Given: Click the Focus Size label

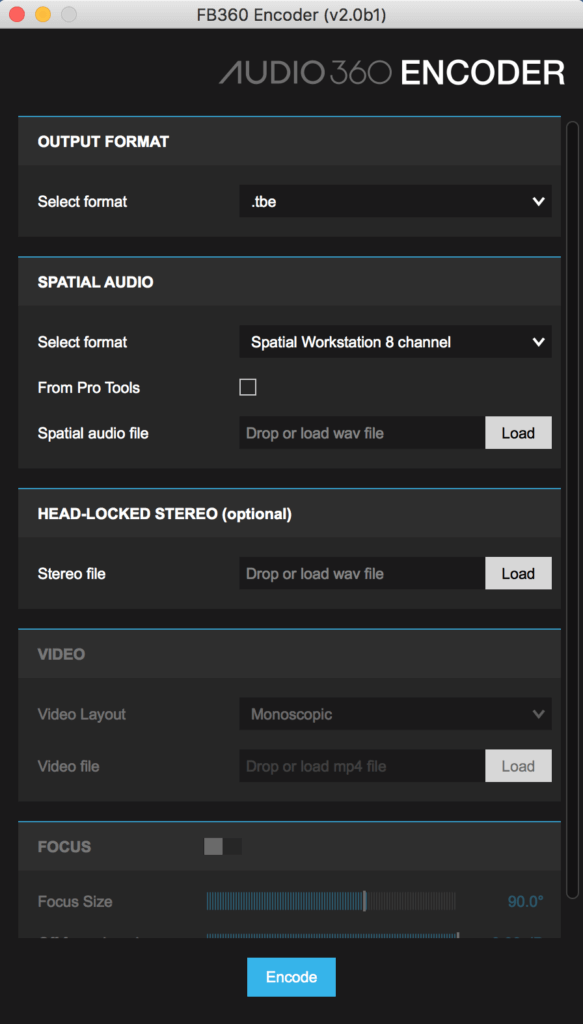Looking at the screenshot, I should click(x=75, y=901).
